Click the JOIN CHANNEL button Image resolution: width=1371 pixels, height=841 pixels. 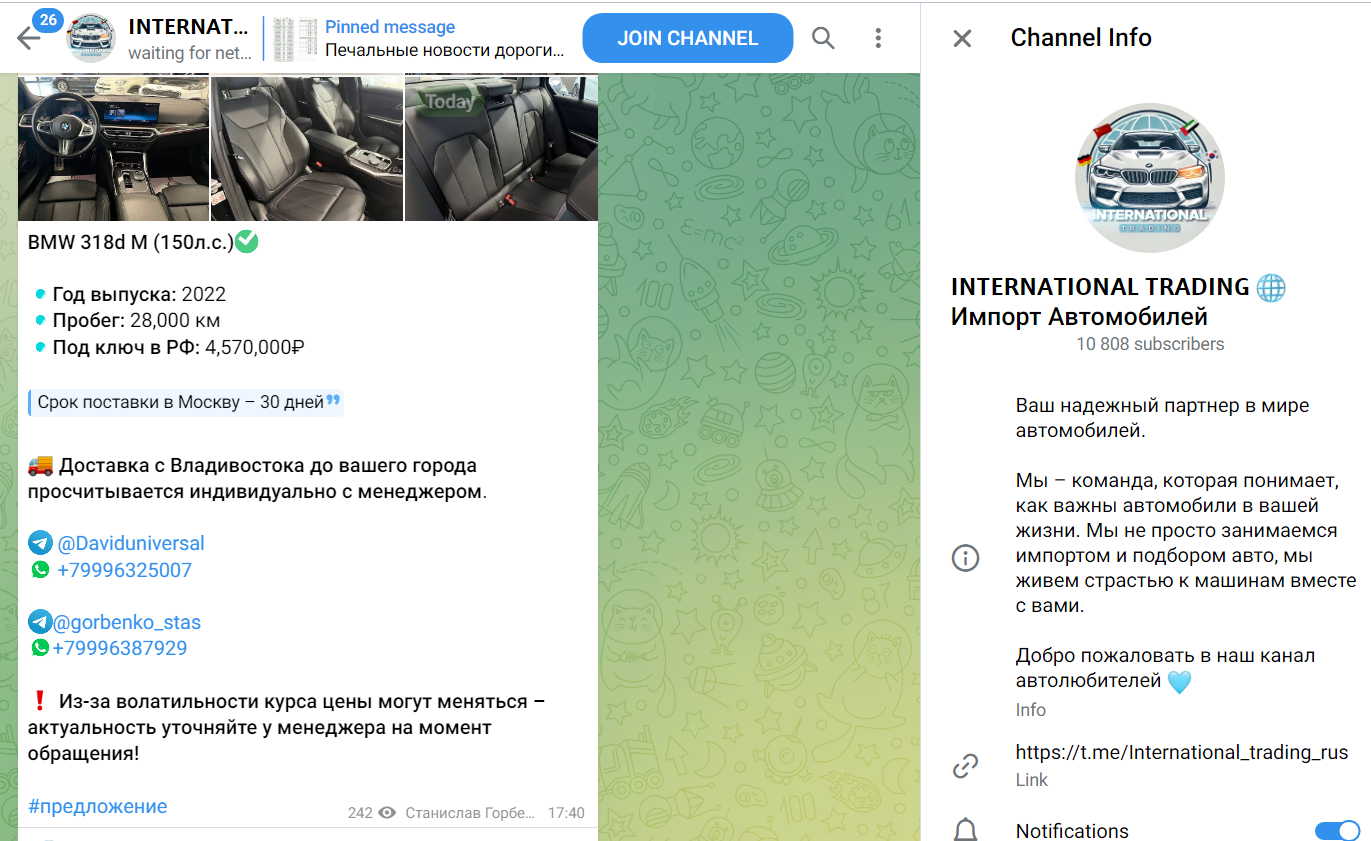[x=688, y=38]
